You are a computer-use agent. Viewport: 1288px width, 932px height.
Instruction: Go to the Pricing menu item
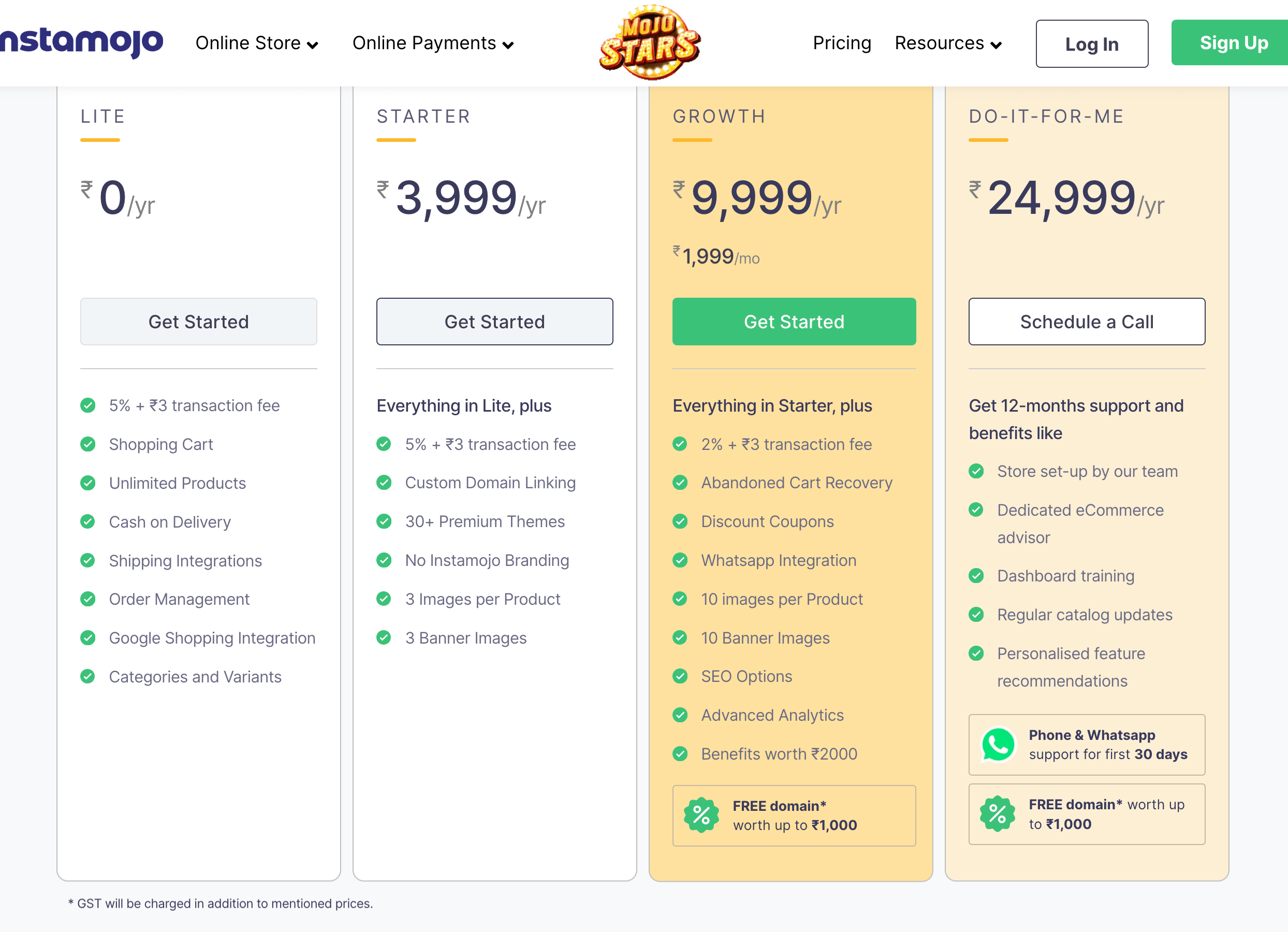(842, 43)
